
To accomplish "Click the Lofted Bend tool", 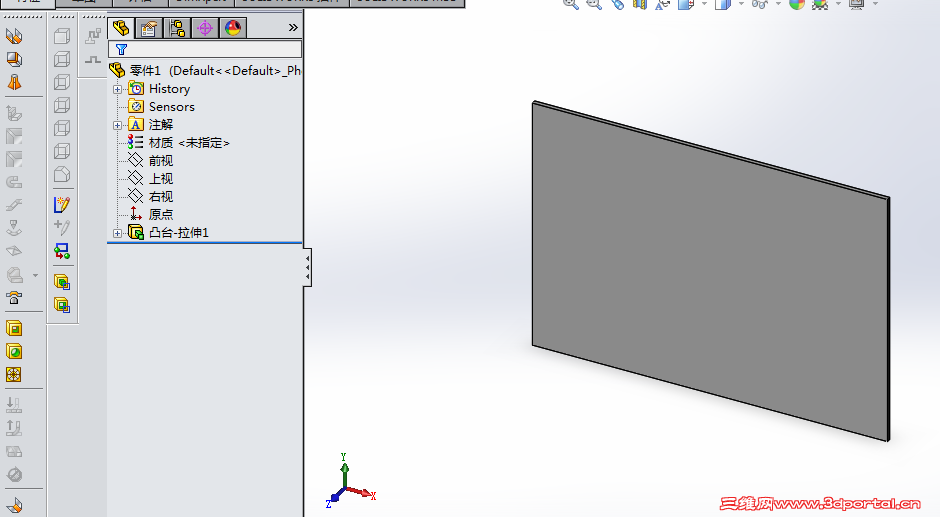I will (x=14, y=82).
